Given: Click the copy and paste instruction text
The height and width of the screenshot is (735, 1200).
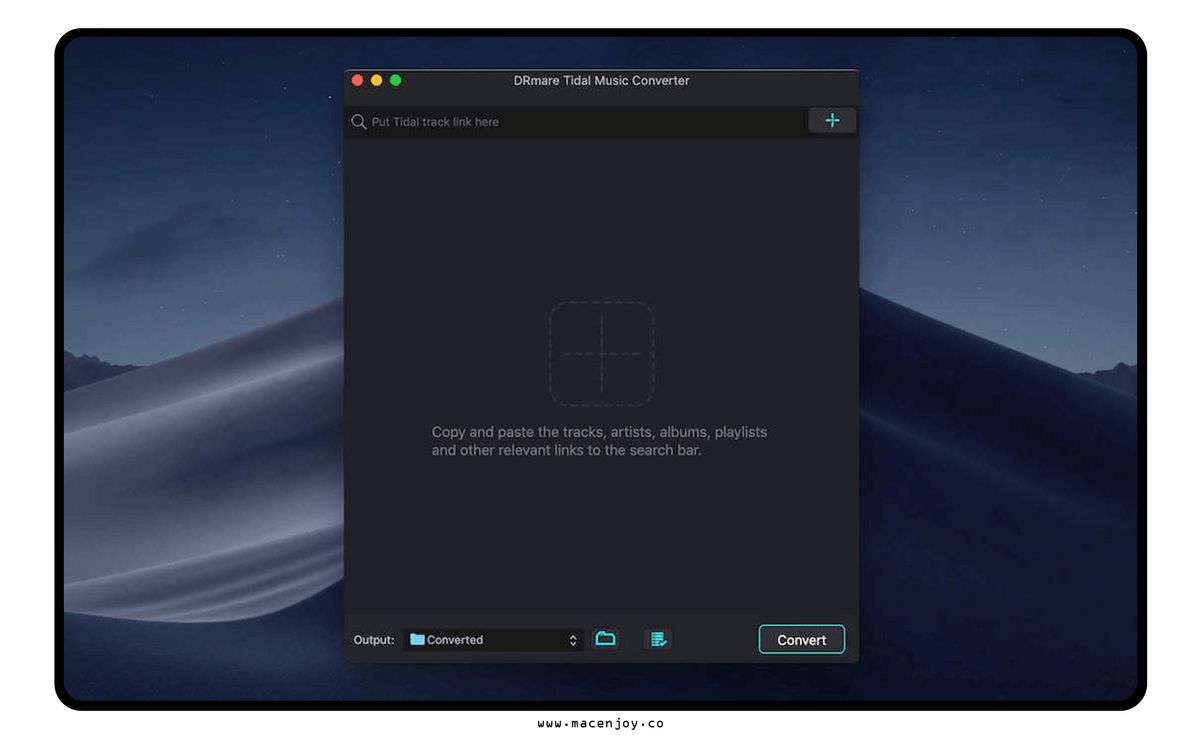Looking at the screenshot, I should pyautogui.click(x=600, y=441).
